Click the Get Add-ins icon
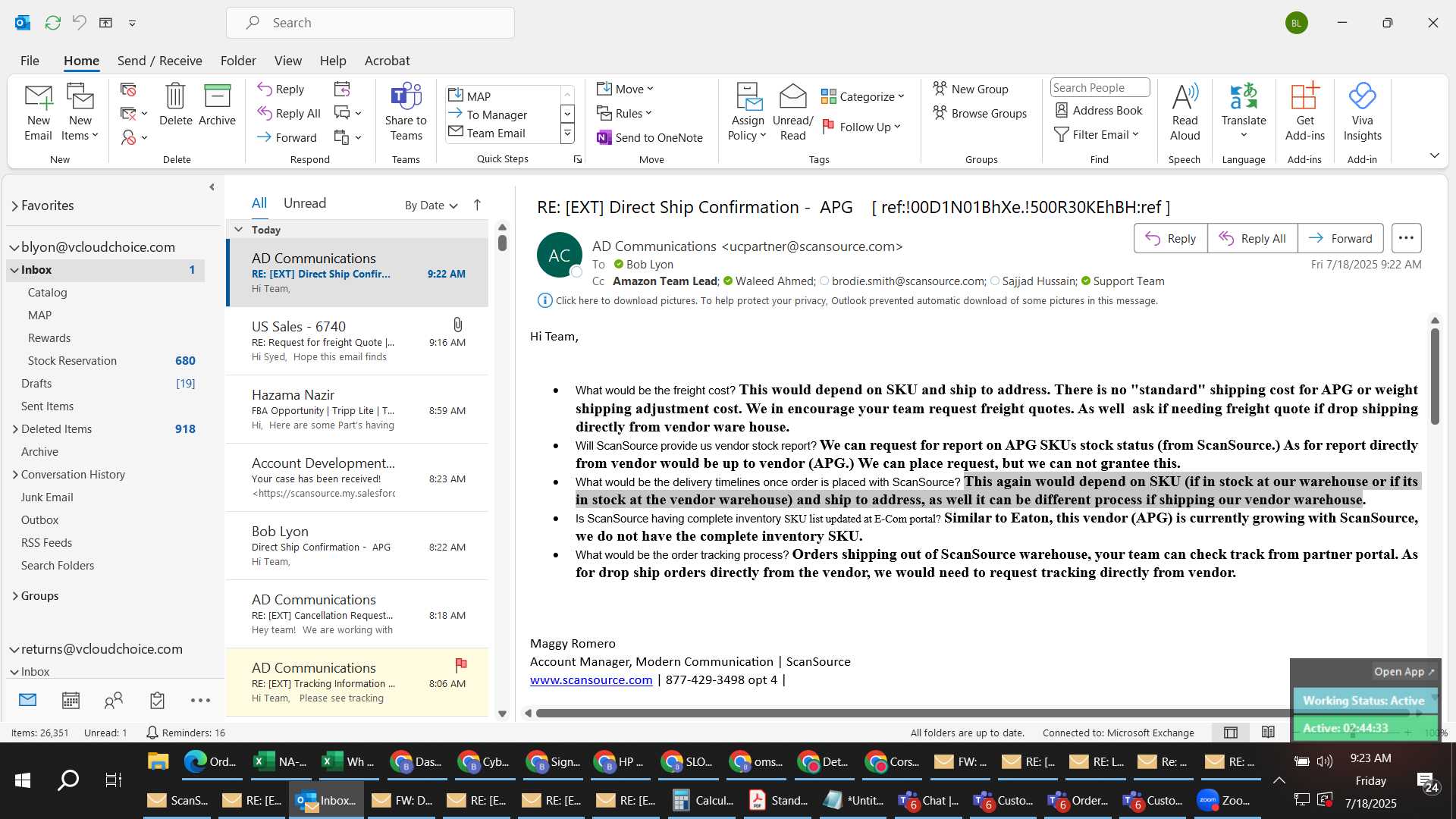Viewport: 1456px width, 819px height. 1304,112
